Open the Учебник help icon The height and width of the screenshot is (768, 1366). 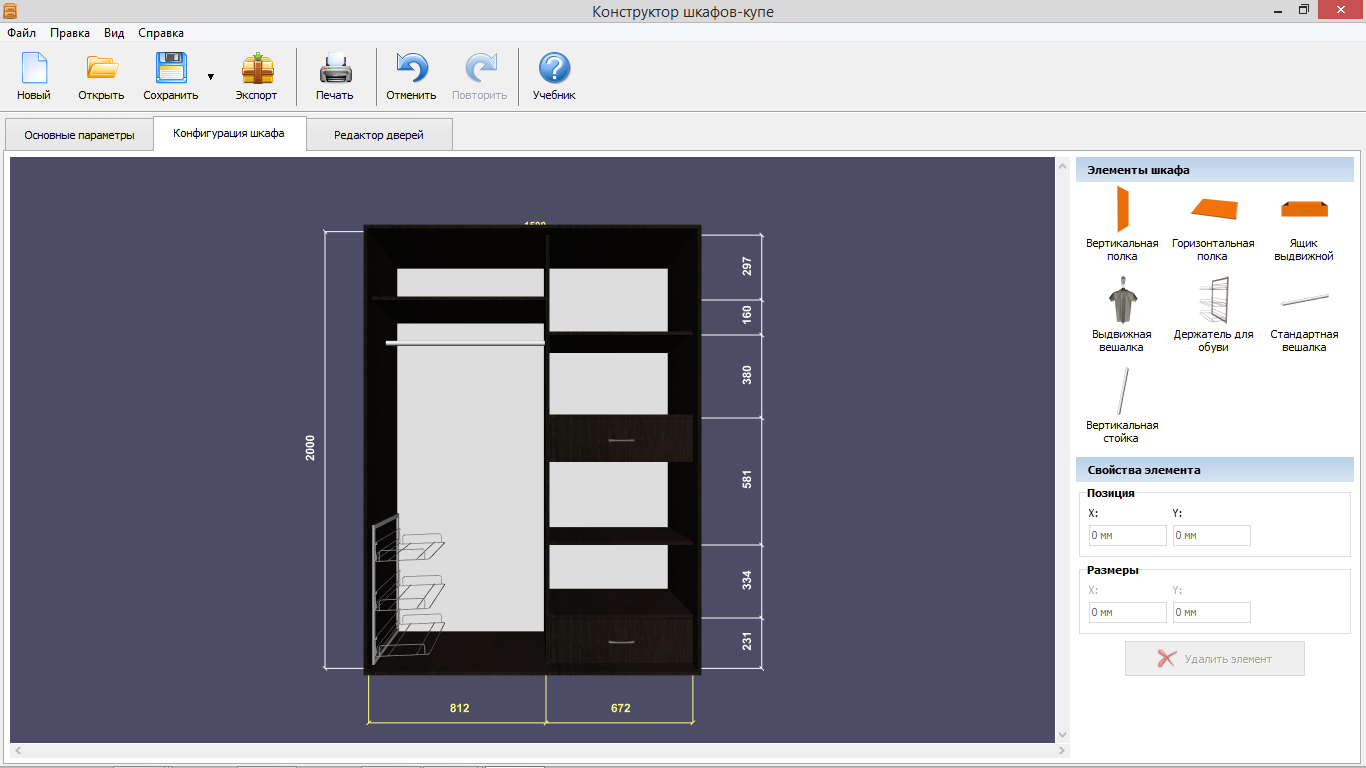[554, 68]
